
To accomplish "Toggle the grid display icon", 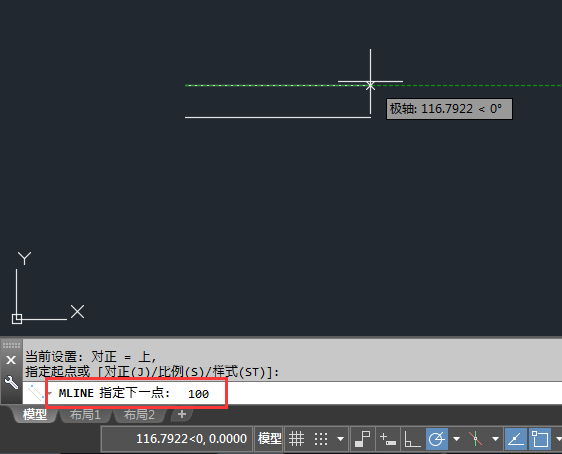I will (x=296, y=439).
